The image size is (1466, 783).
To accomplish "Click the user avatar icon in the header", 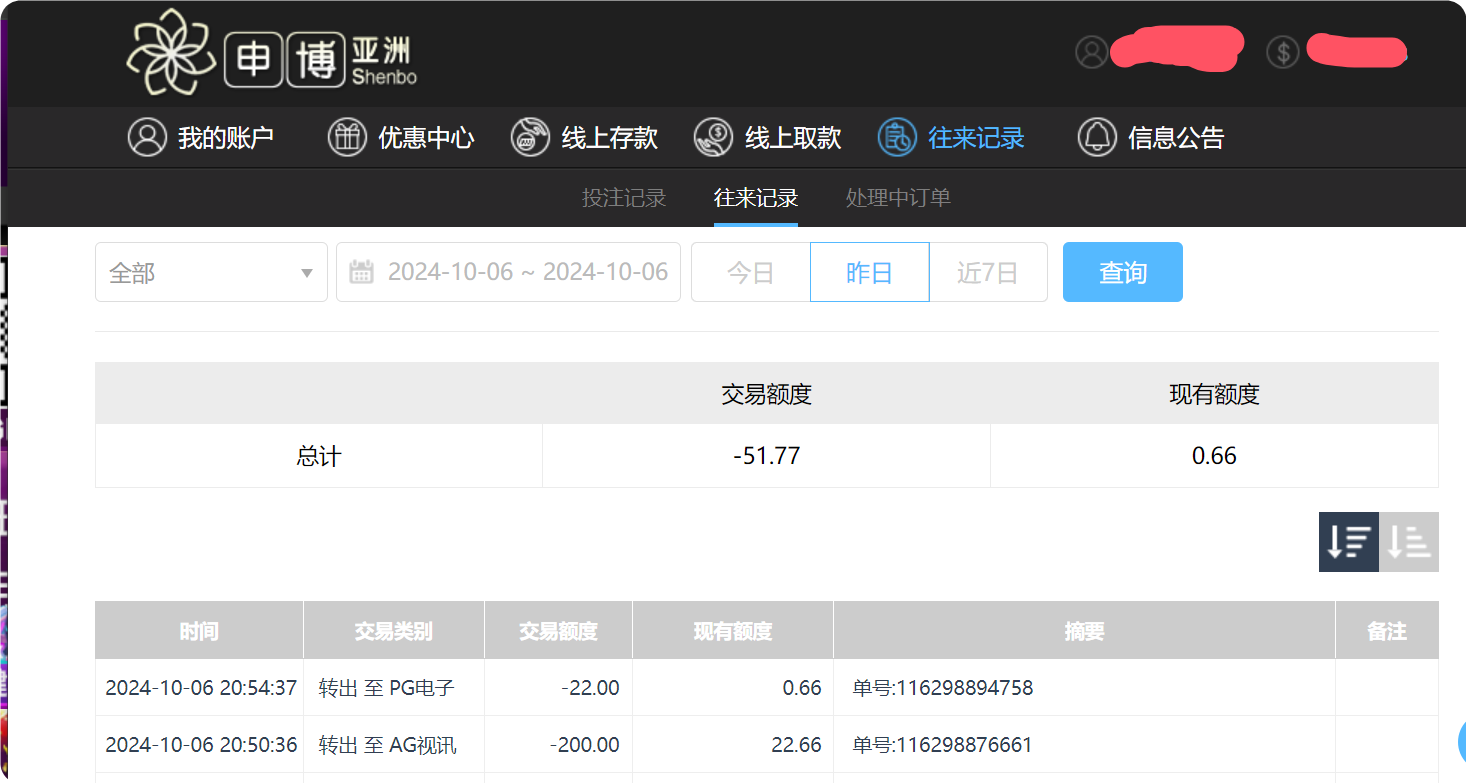I will click(1092, 52).
